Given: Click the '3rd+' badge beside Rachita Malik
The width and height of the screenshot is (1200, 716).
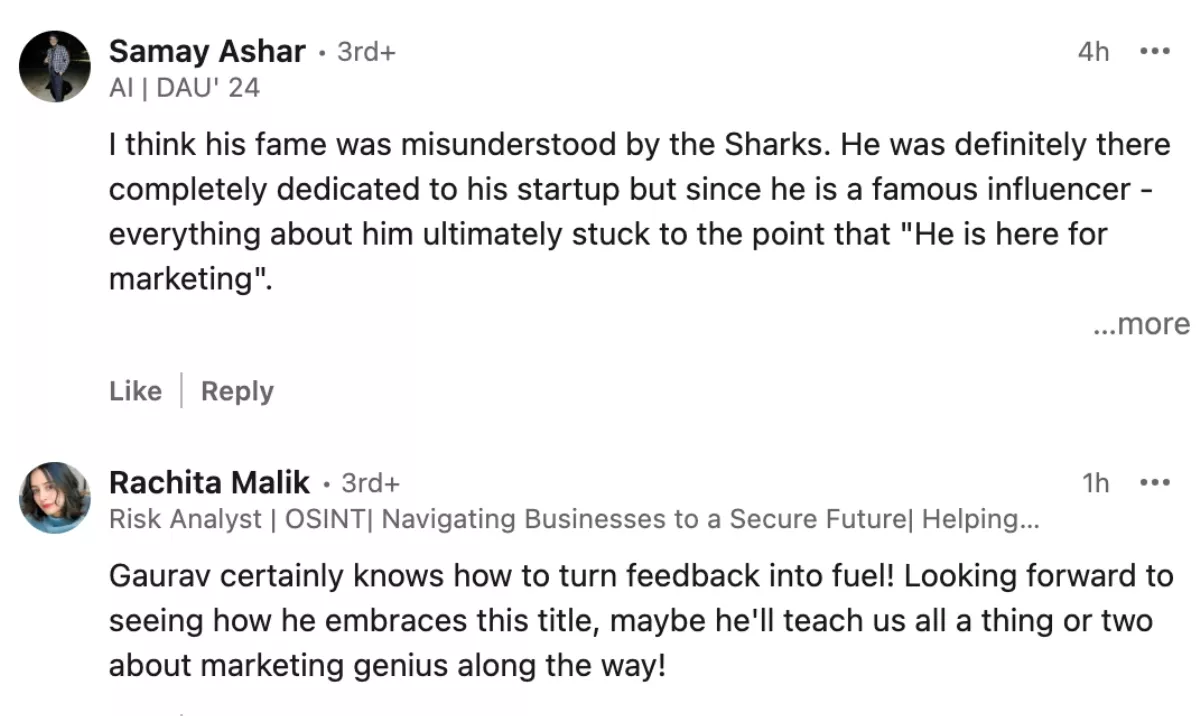Looking at the screenshot, I should click(x=370, y=484).
